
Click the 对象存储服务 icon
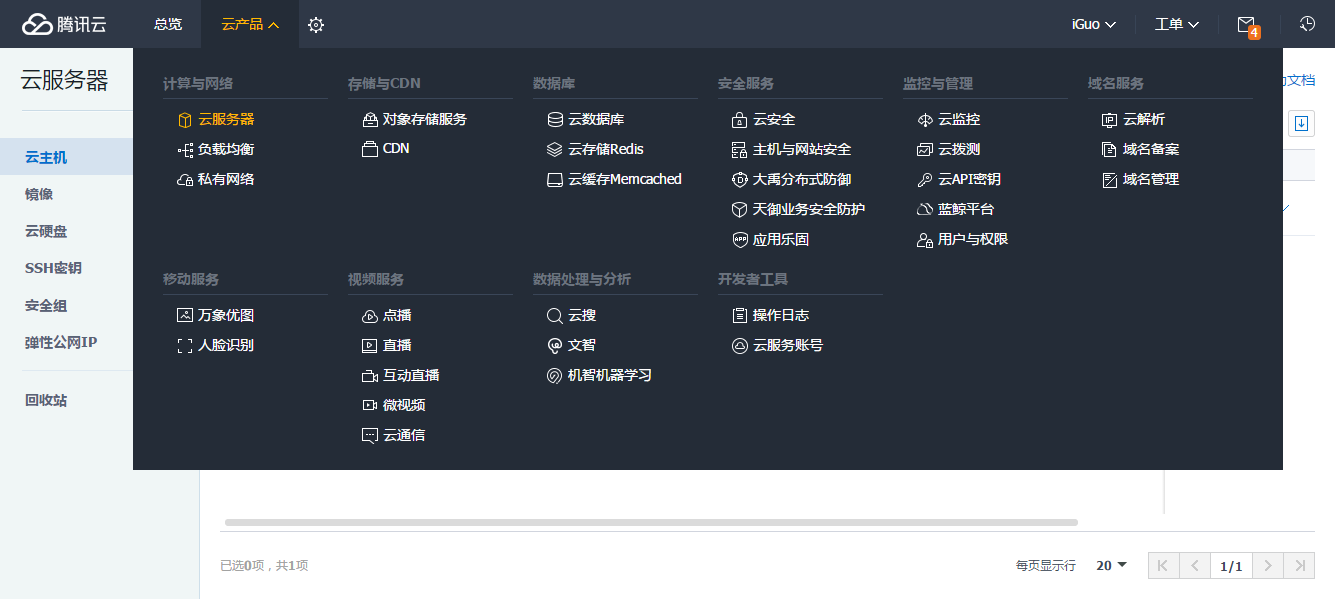coord(369,119)
